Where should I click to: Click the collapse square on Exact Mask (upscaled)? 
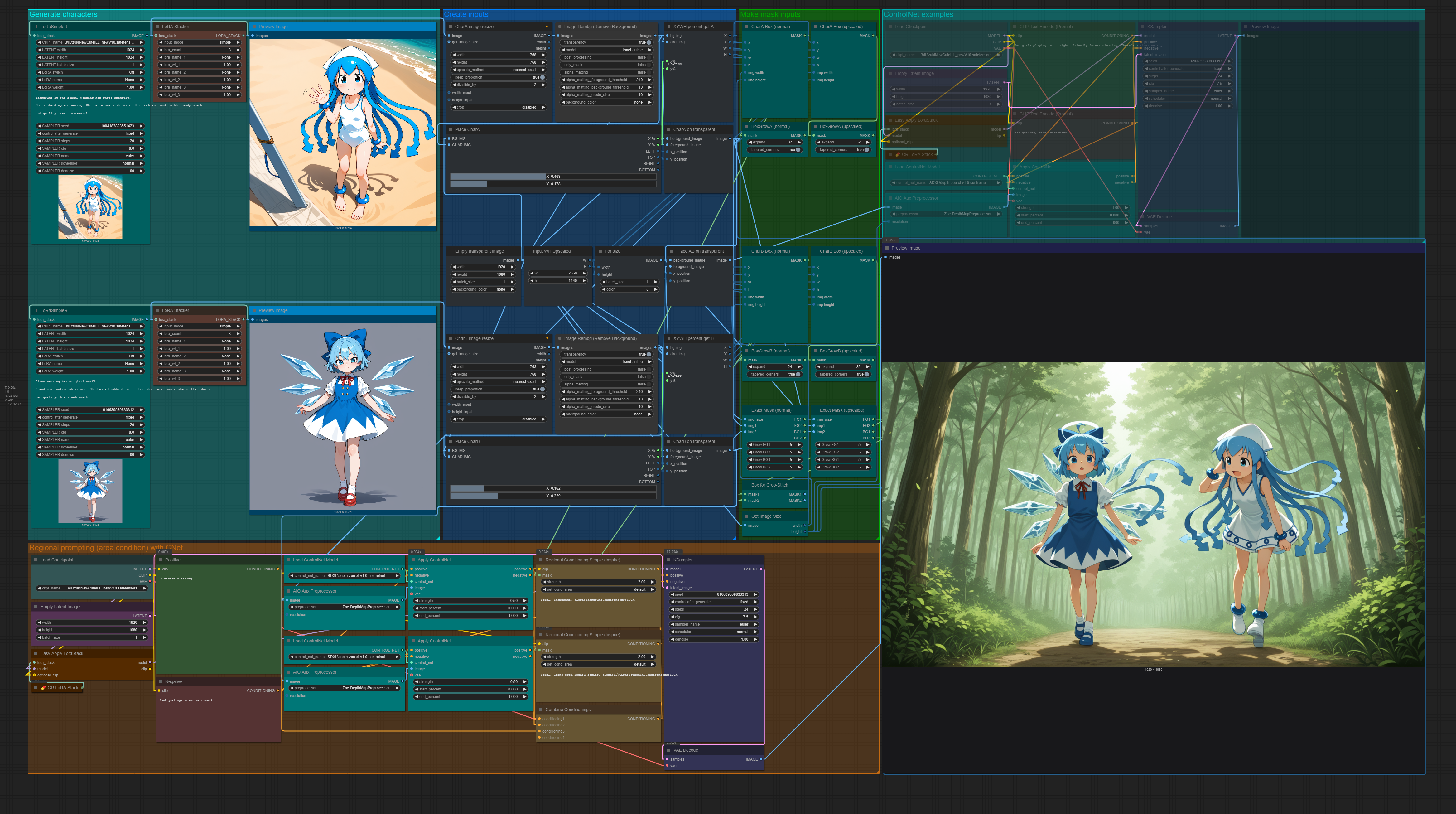click(x=815, y=410)
